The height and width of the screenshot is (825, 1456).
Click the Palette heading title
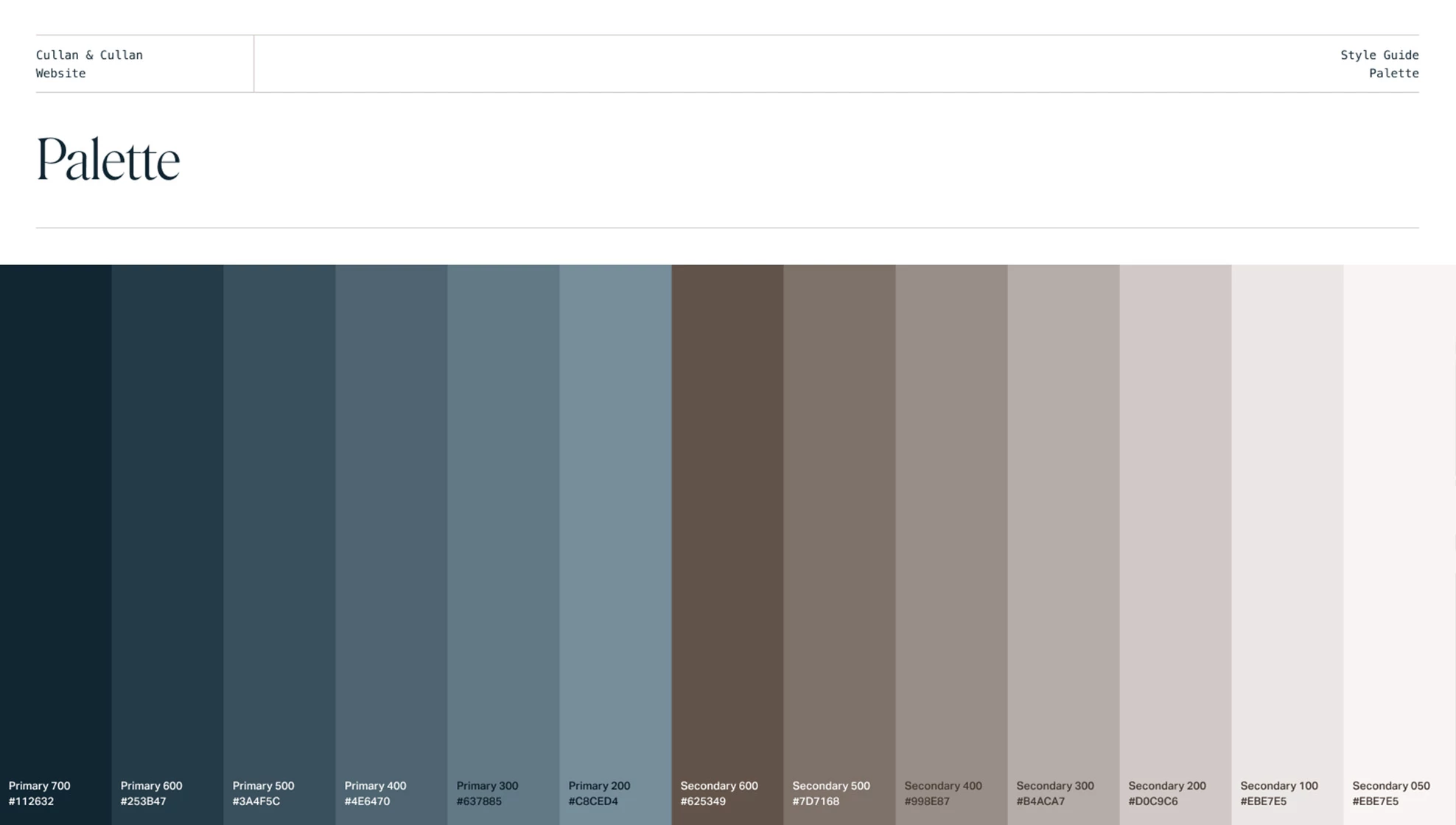coord(108,158)
